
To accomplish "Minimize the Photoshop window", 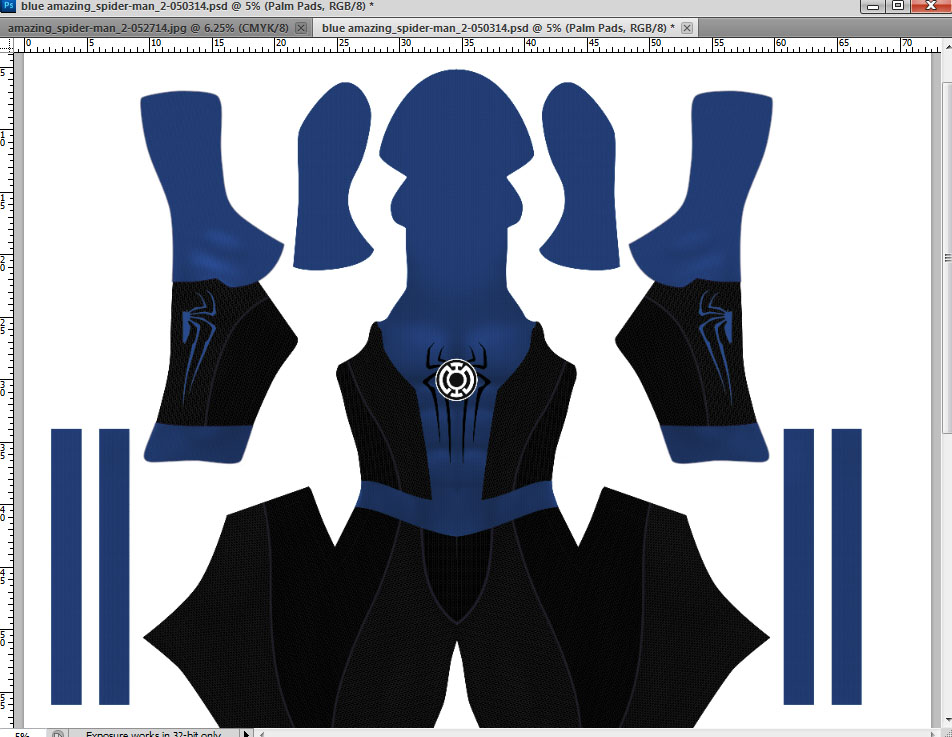I will [873, 6].
